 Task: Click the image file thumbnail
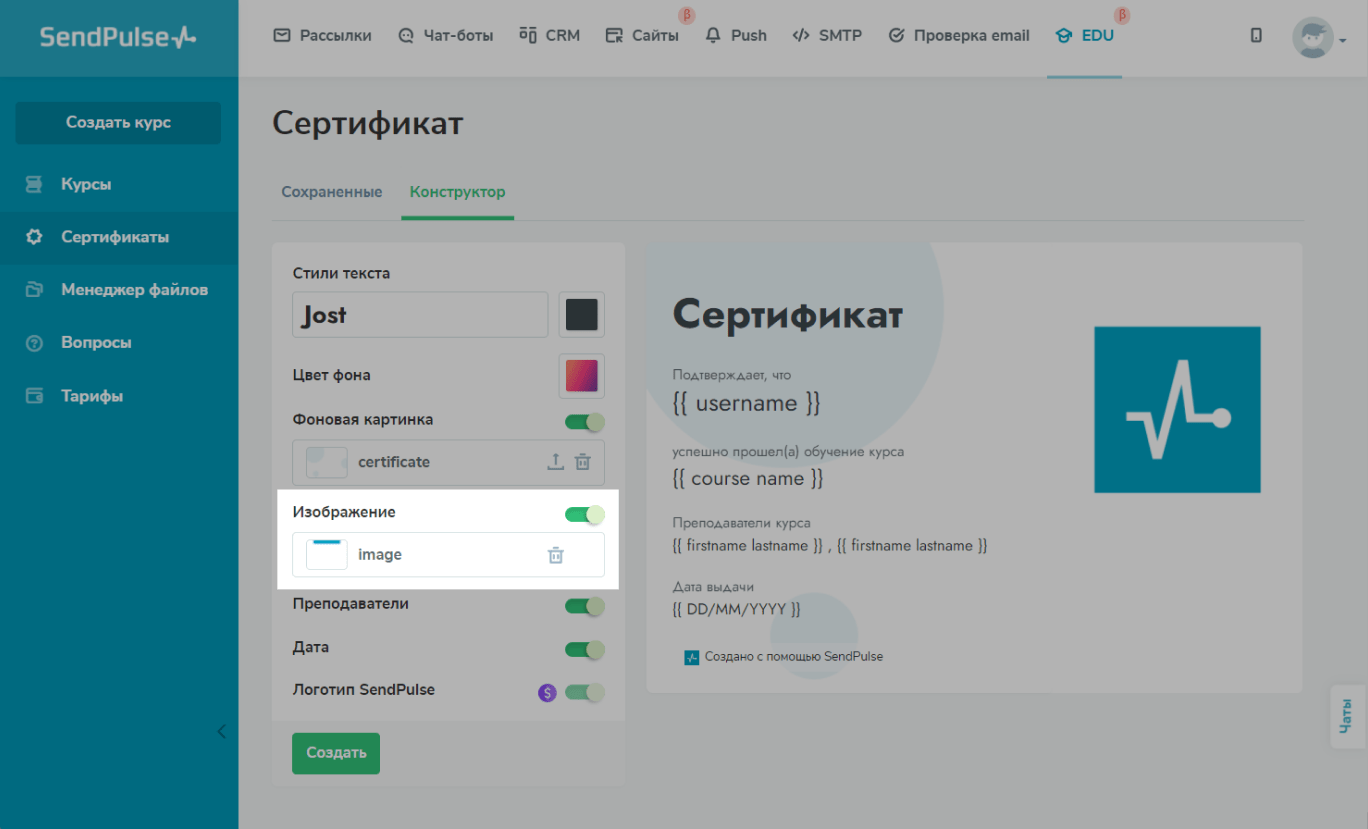[326, 555]
